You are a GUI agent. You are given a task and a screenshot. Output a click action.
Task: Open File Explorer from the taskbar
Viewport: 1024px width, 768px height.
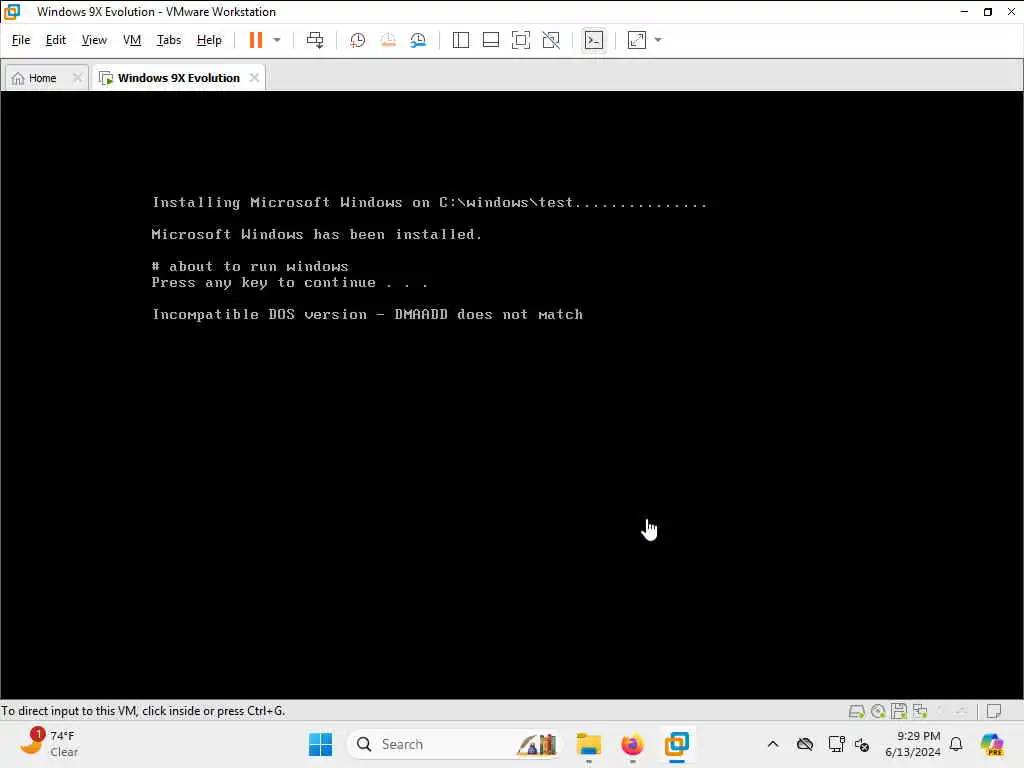coord(588,744)
